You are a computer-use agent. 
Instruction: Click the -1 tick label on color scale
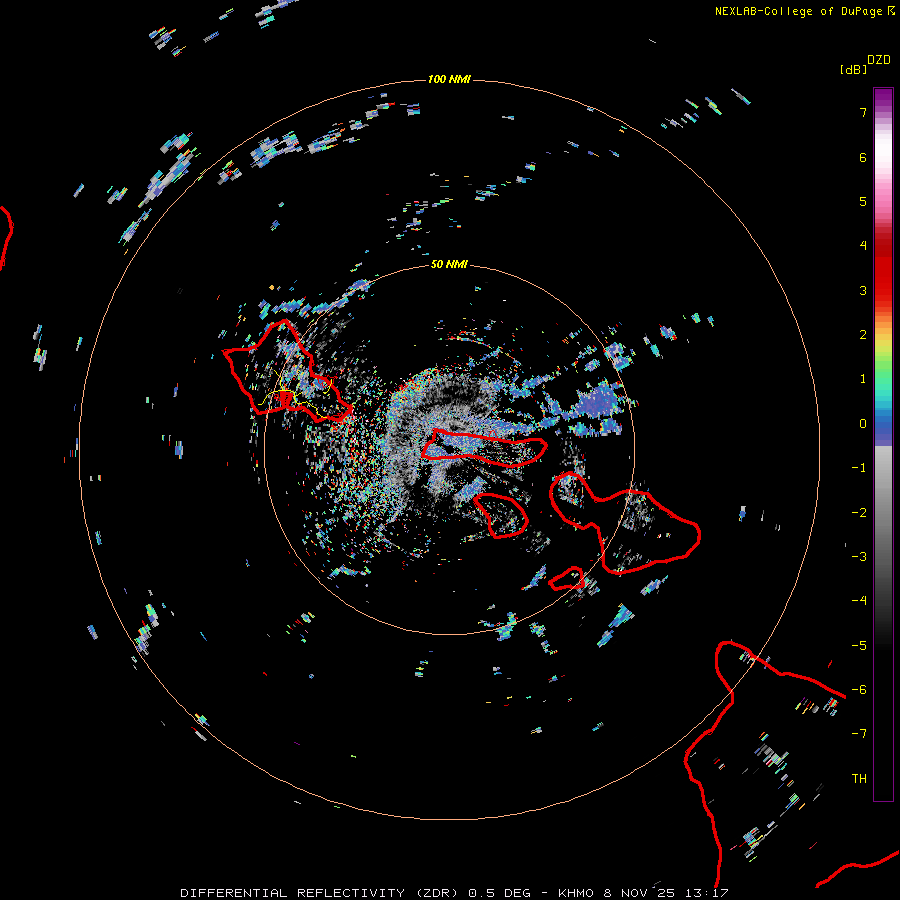click(859, 468)
